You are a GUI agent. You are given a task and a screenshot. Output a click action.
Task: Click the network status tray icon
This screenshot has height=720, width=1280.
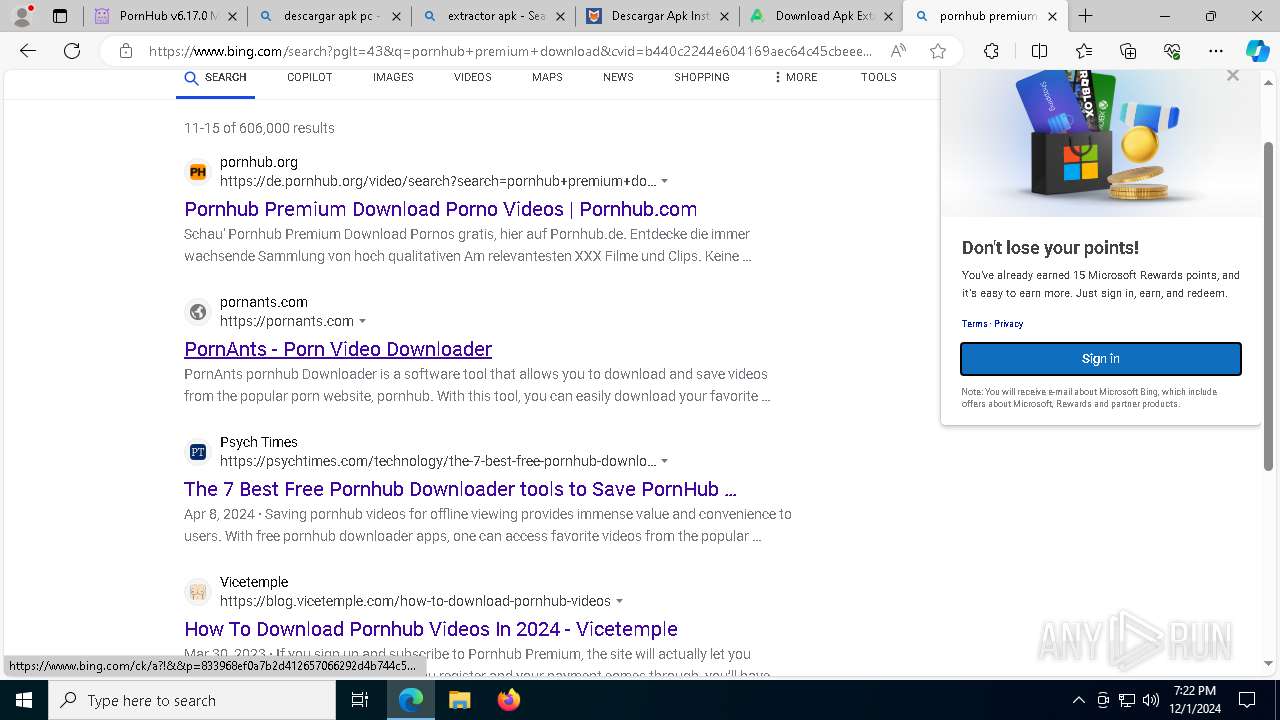tap(1127, 700)
